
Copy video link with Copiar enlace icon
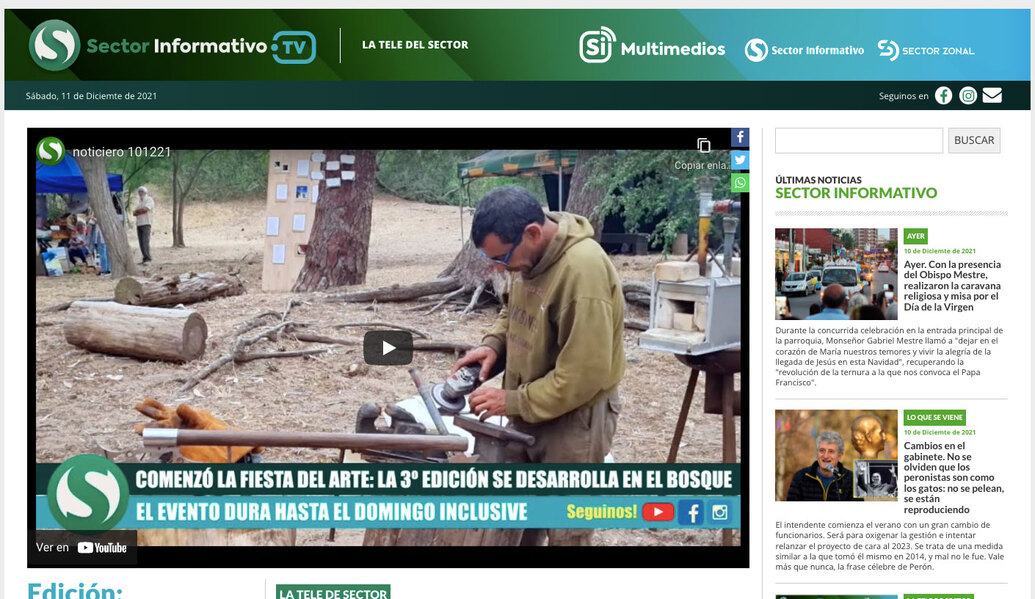[x=704, y=146]
